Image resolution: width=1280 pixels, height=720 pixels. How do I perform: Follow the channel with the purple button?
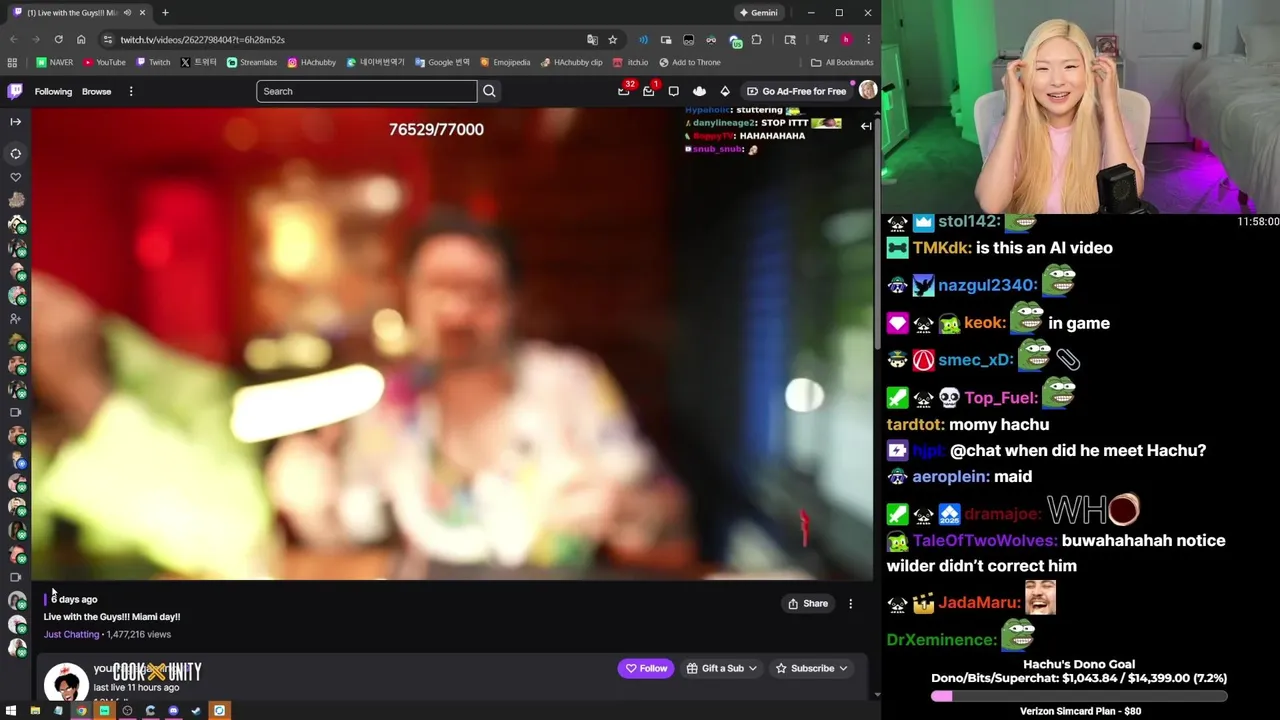click(646, 668)
